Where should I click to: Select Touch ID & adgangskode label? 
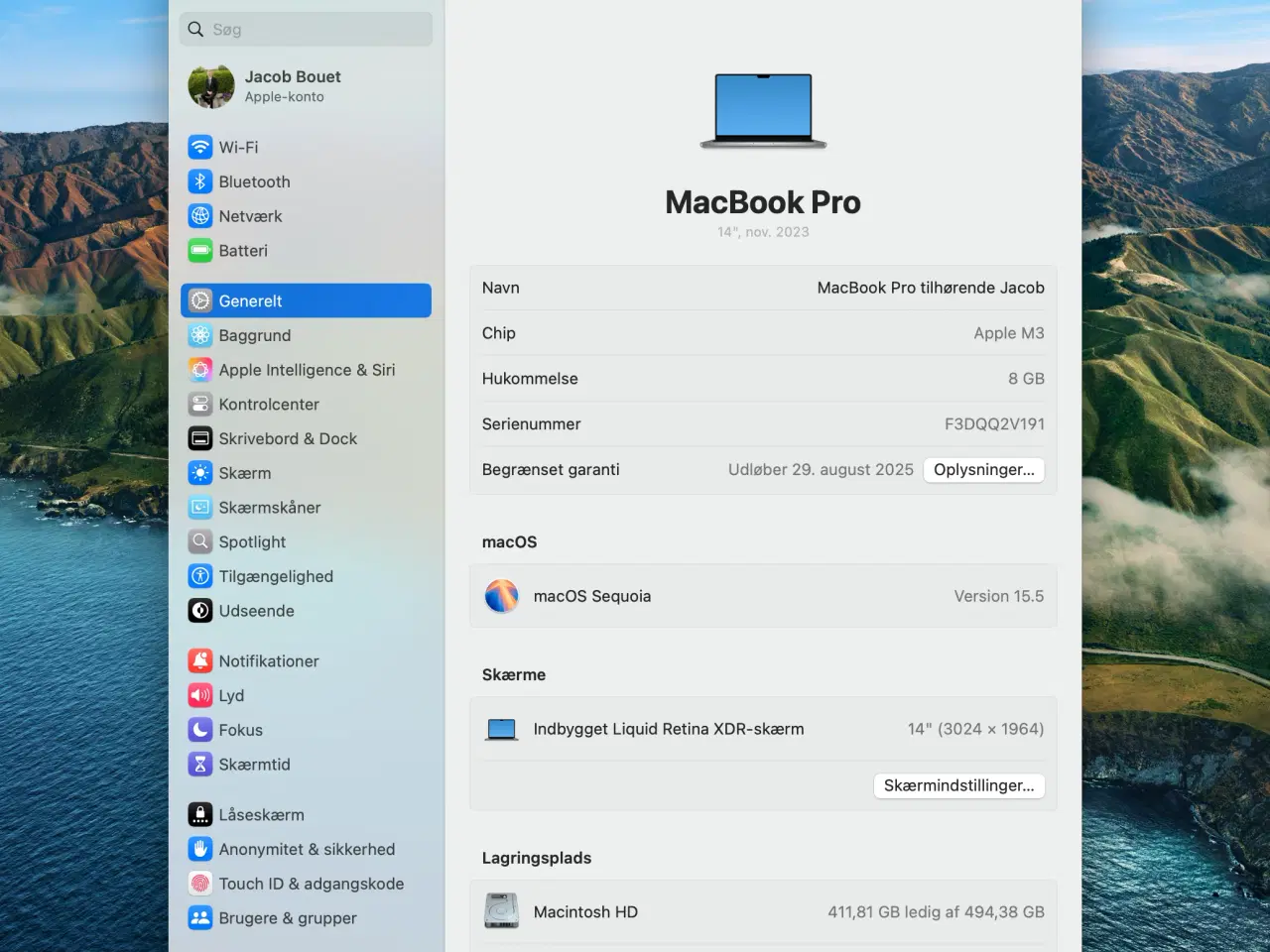point(312,884)
